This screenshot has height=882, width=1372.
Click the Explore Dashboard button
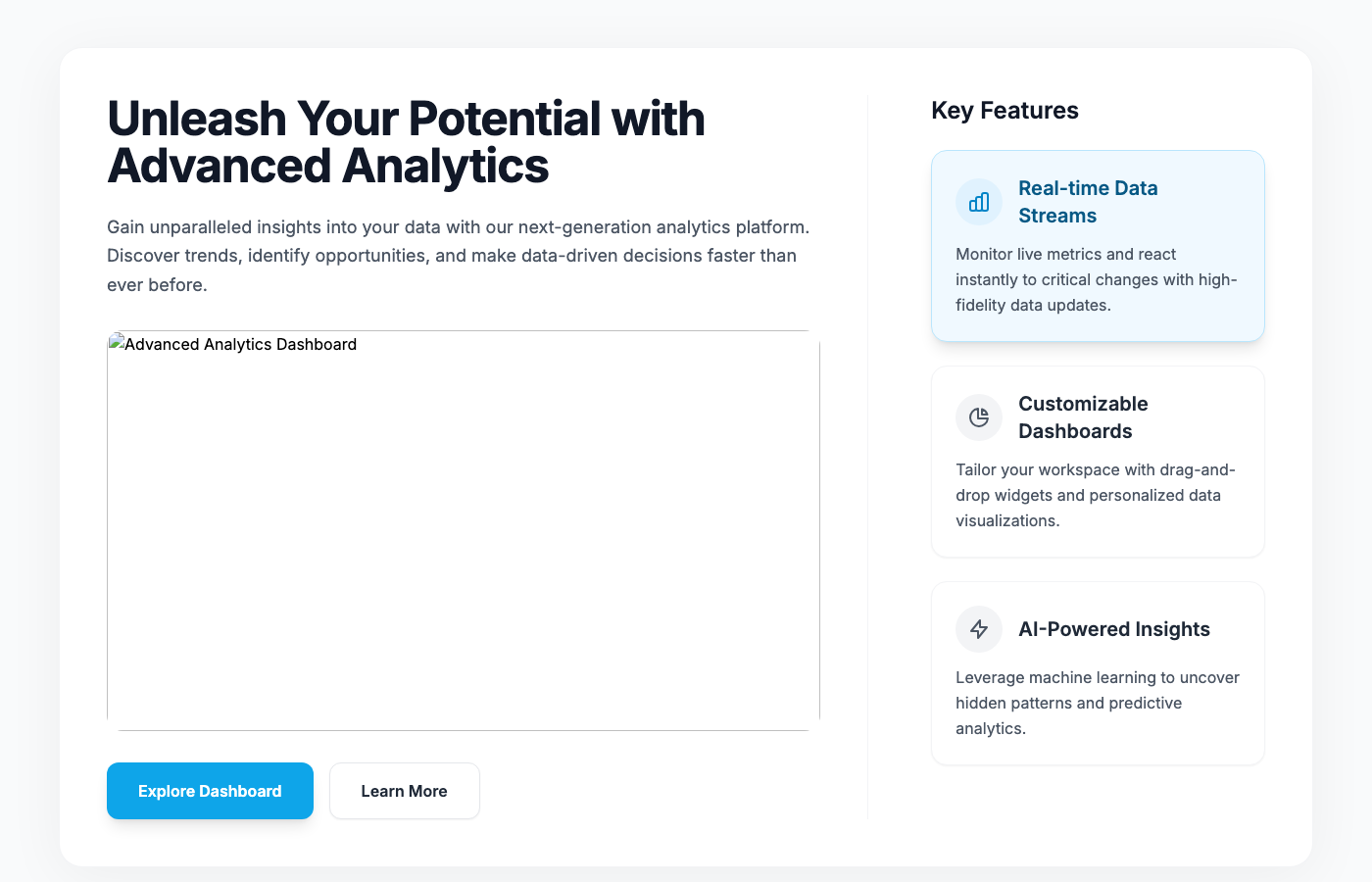(x=210, y=791)
